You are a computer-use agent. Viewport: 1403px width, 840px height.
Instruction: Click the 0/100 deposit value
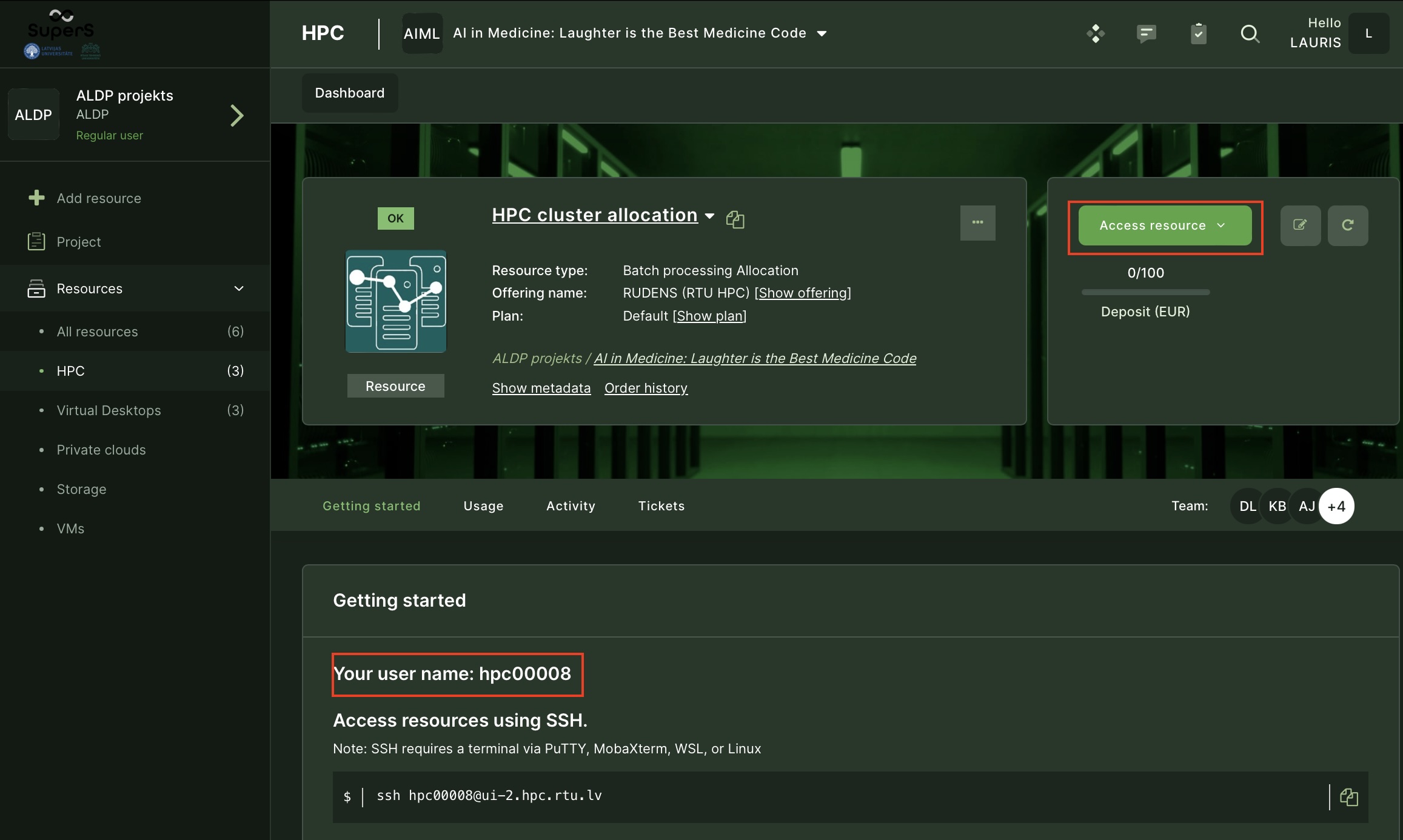(x=1145, y=273)
